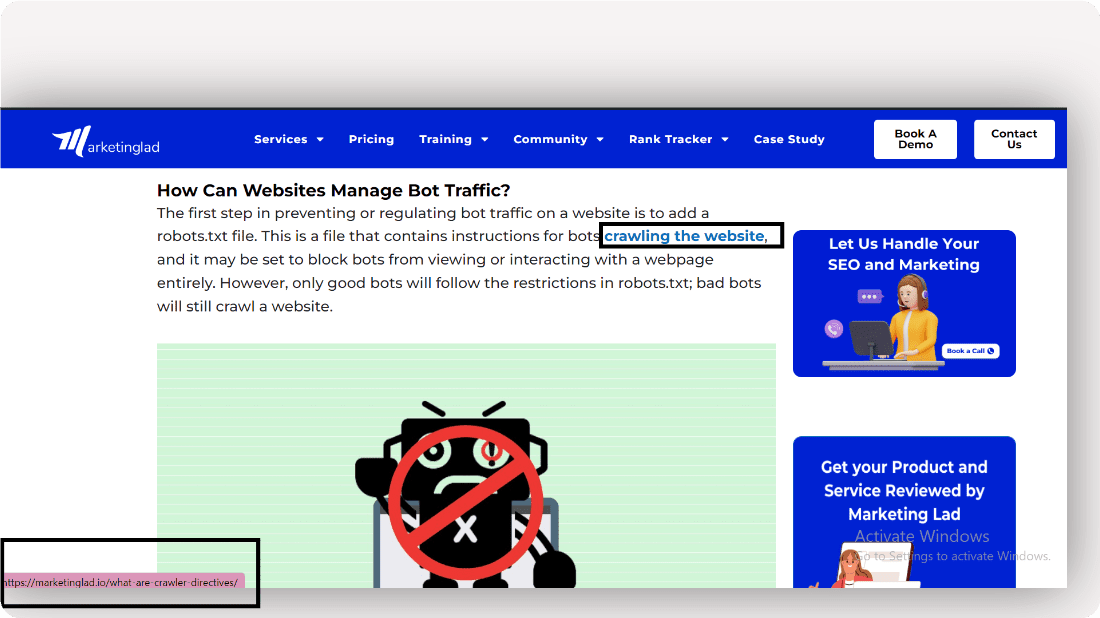Click the purple phone icon in SEO banner
This screenshot has height=618, width=1100.
point(833,328)
